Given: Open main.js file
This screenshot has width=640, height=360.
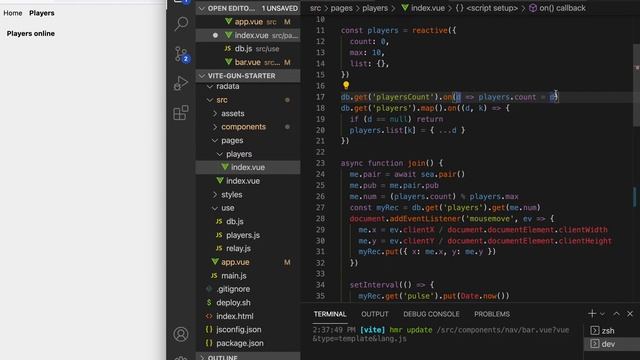Looking at the screenshot, I should coord(248,276).
